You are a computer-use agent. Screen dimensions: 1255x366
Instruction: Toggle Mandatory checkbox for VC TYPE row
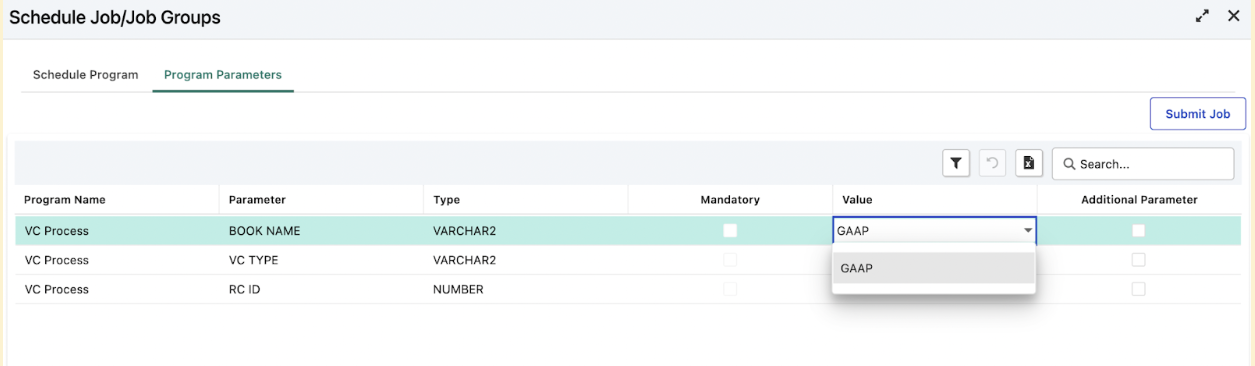coord(730,260)
